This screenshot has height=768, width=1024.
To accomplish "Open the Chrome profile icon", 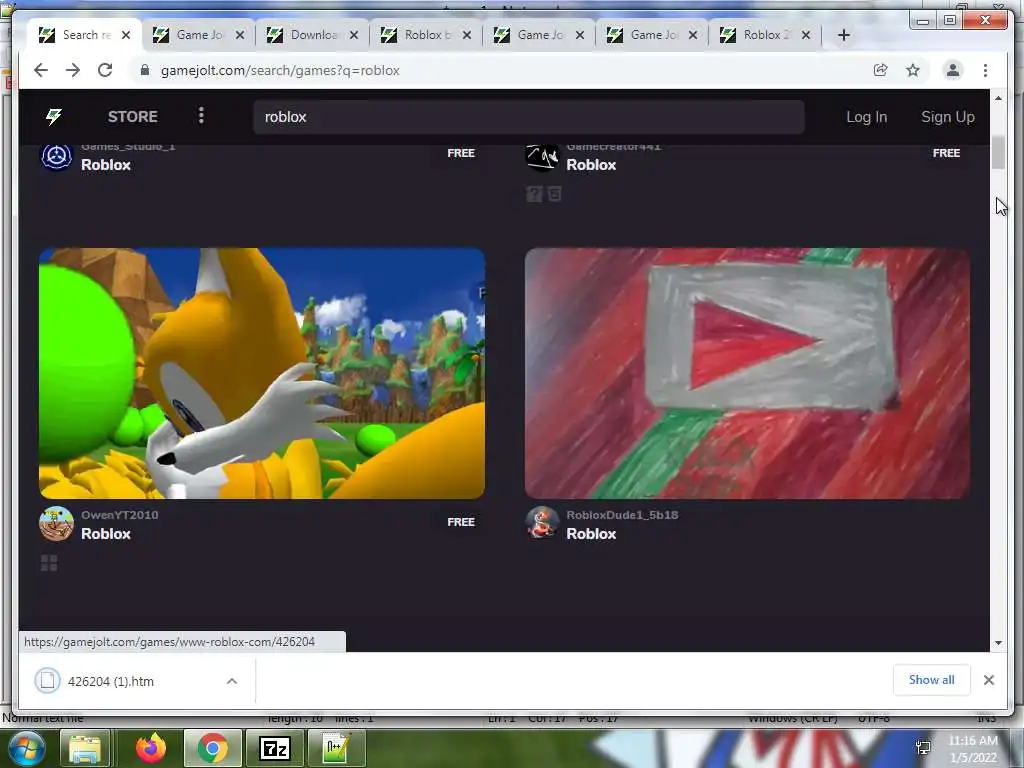I will point(953,70).
